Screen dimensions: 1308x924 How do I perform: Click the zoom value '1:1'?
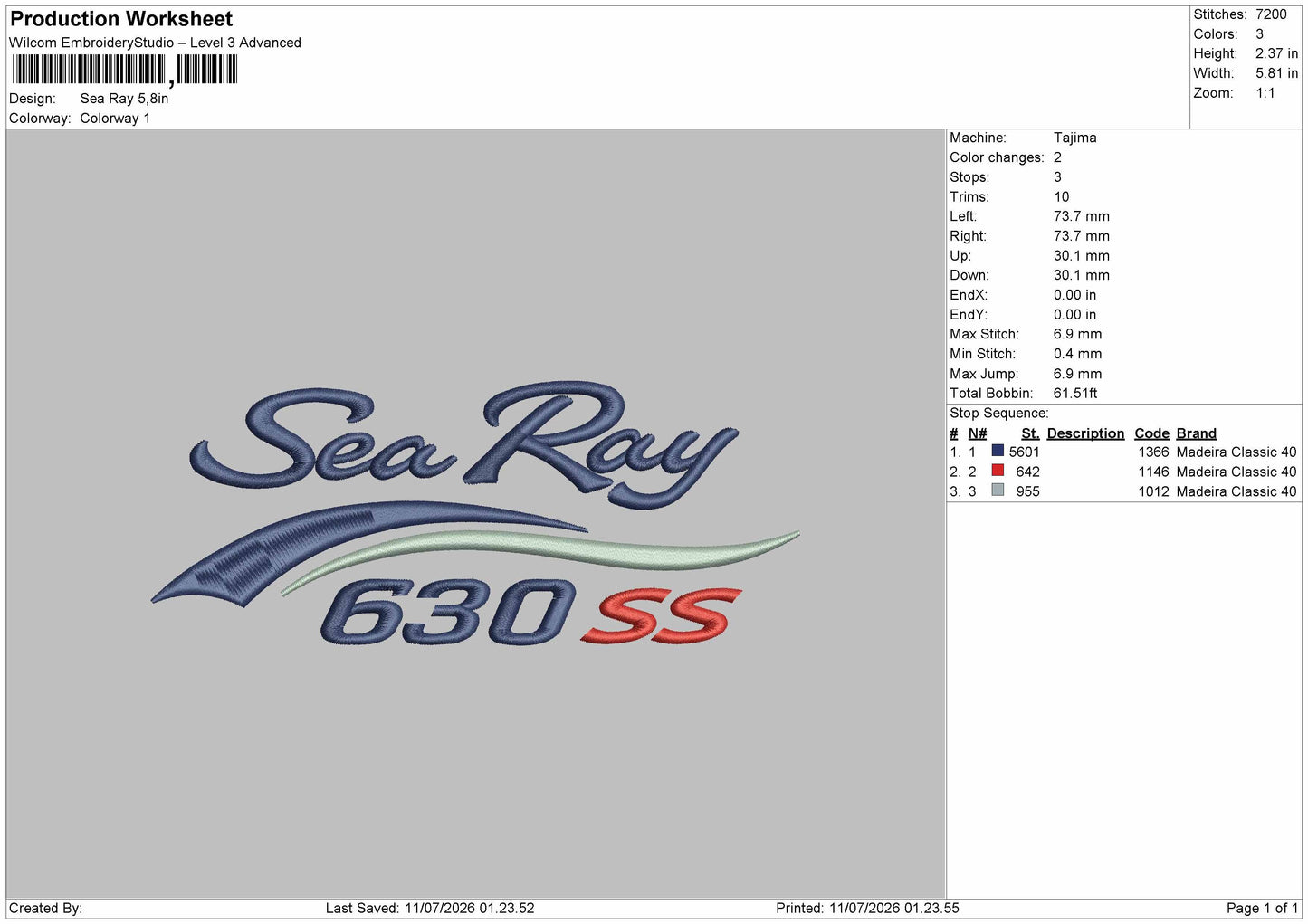point(1265,93)
